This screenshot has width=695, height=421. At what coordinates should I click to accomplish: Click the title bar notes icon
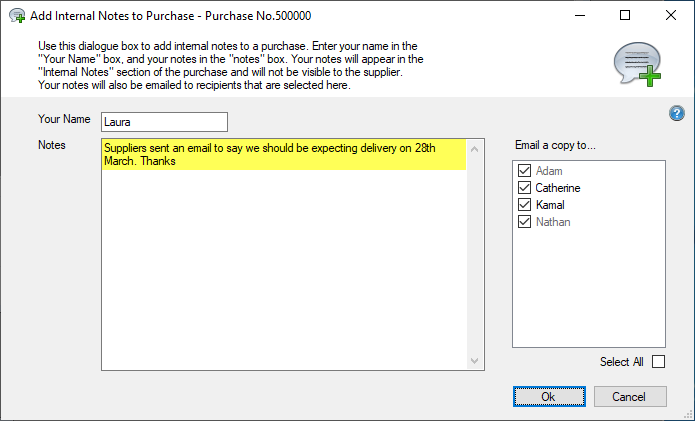coord(16,15)
